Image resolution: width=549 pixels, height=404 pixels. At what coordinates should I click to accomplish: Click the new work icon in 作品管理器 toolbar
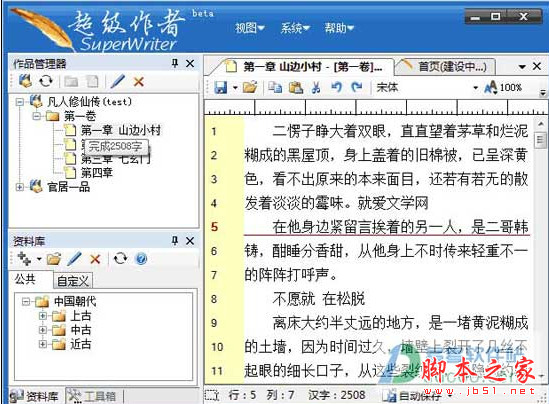click(25, 81)
